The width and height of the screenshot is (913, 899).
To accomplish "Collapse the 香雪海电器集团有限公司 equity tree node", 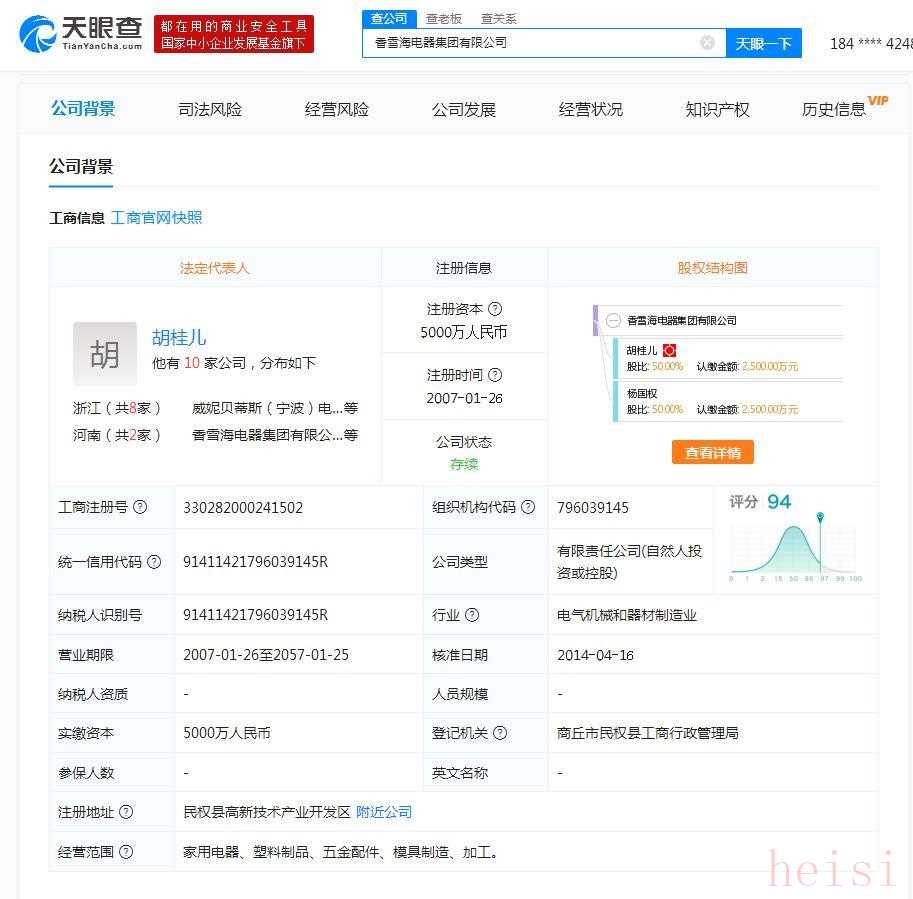I will pos(613,321).
